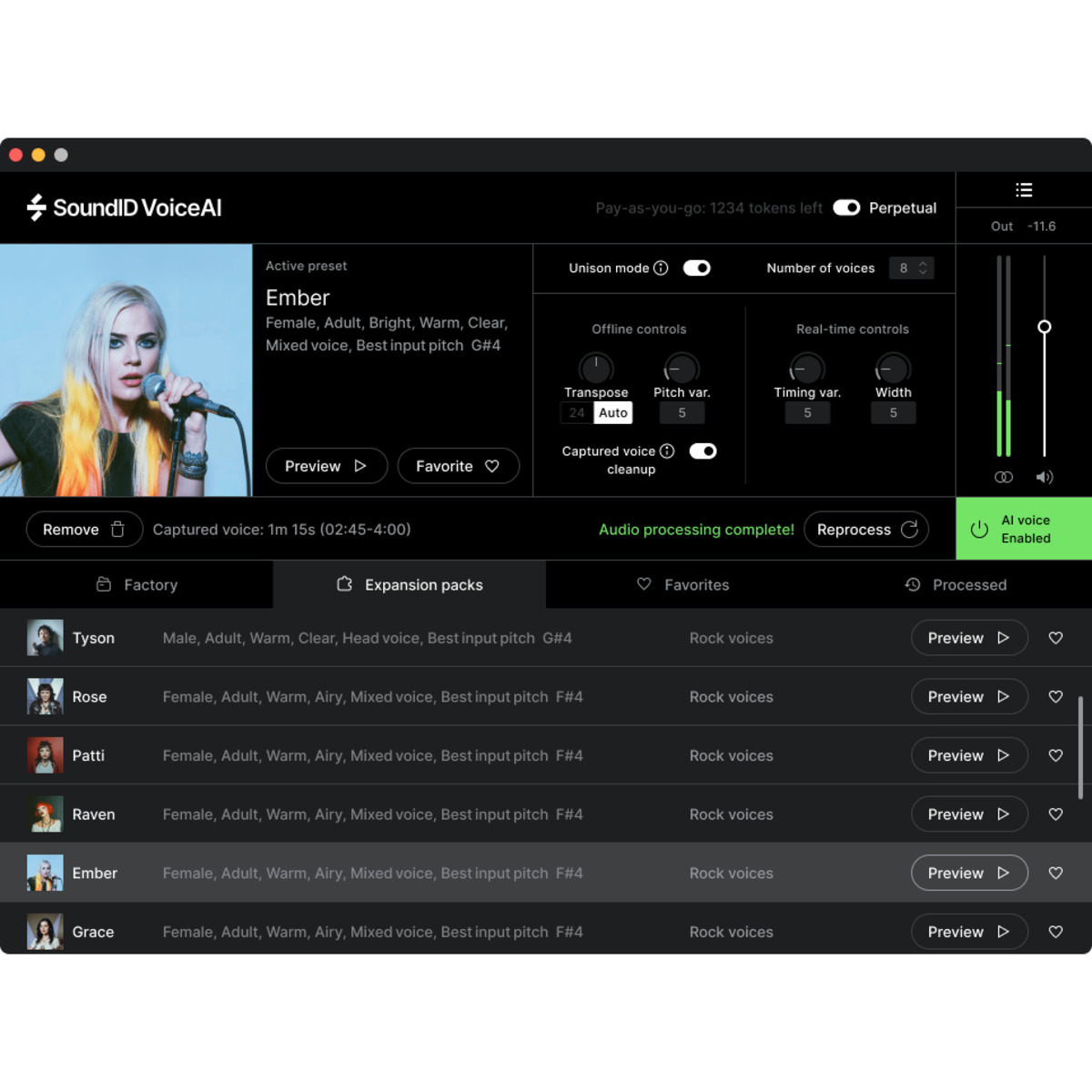Favorite the Tyson voice heart icon
Viewport: 1092px width, 1092px height.
coord(1056,638)
